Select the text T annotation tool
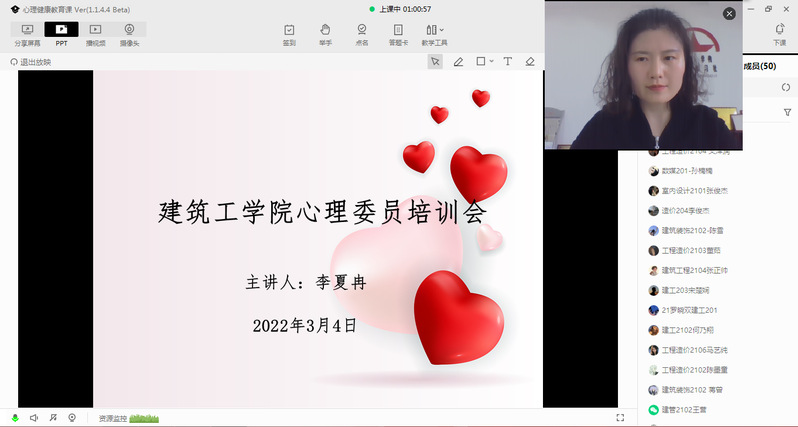This screenshot has width=798, height=427. [507, 62]
